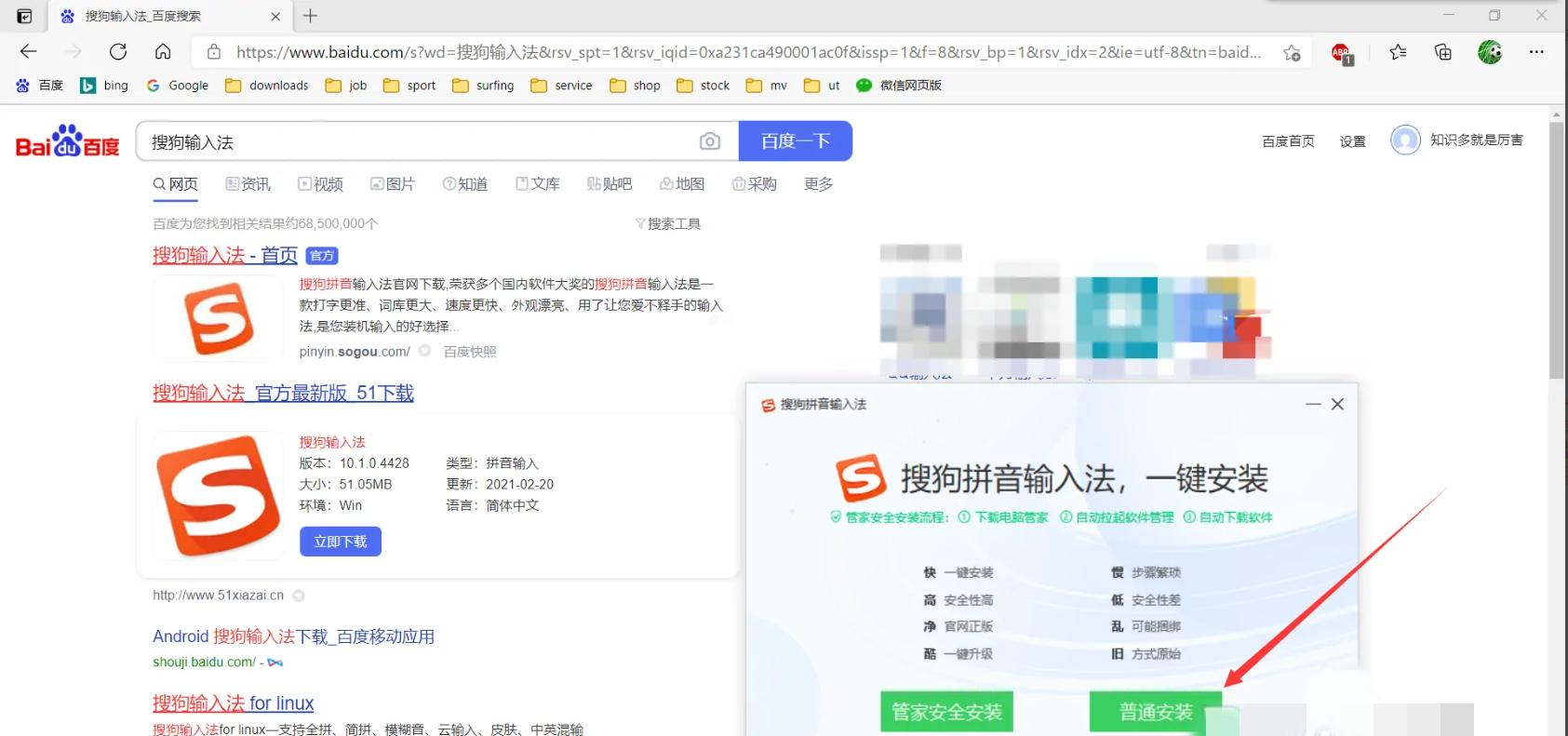Select the 地图 search tab
1568x736 pixels.
tap(682, 184)
